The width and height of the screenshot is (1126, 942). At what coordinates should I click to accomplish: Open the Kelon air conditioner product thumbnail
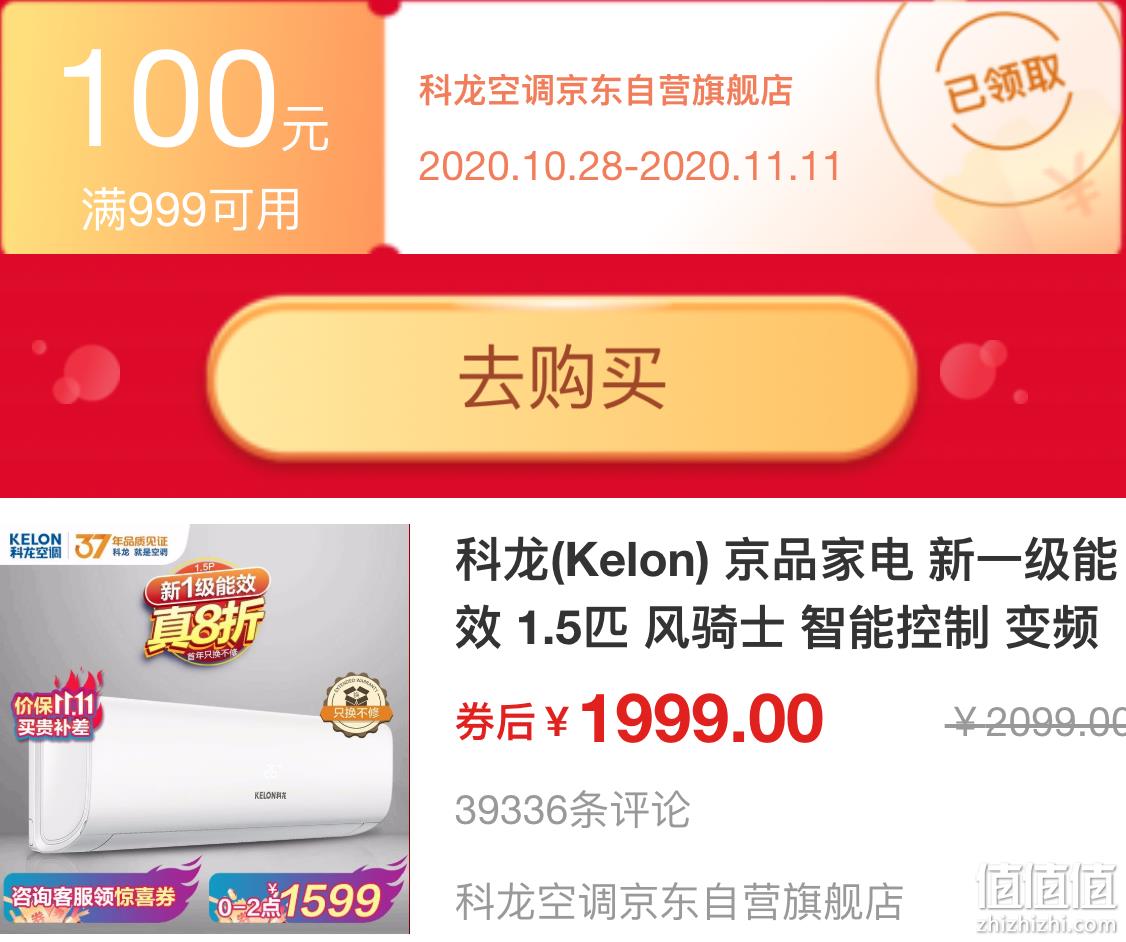coord(205,729)
